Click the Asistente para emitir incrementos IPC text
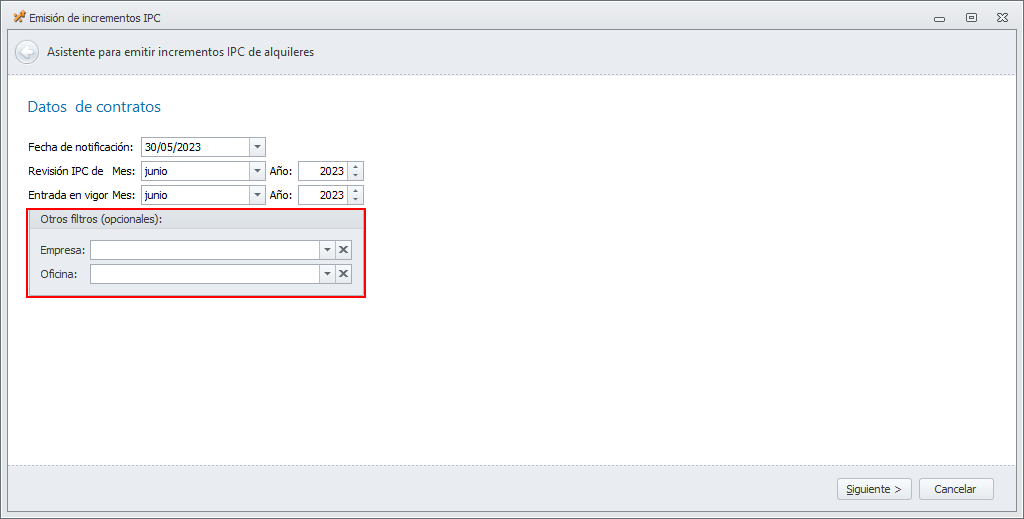Screen dimensions: 1024x519 click(x=180, y=52)
